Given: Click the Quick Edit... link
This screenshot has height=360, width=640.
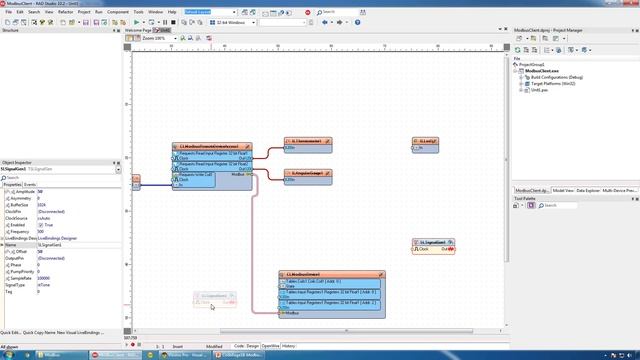Looking at the screenshot, I should 10,333.
